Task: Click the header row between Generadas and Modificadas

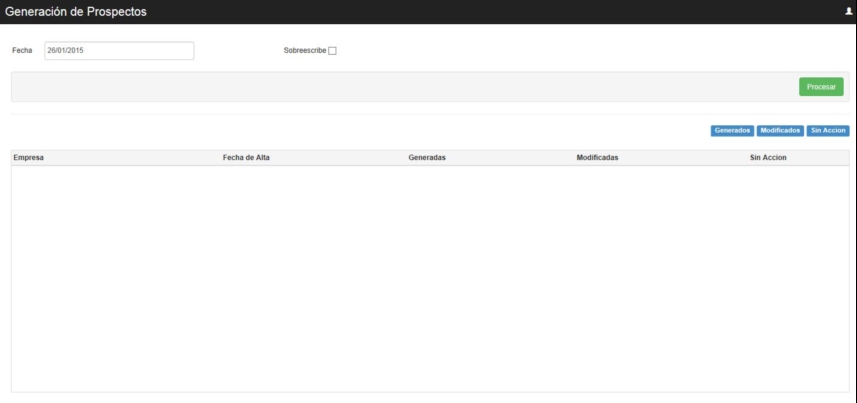Action: coord(510,158)
